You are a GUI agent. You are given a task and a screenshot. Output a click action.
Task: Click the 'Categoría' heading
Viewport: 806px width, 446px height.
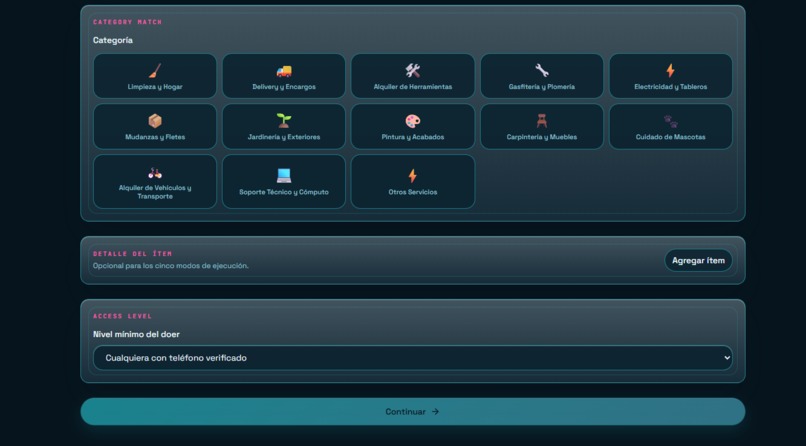(x=113, y=40)
